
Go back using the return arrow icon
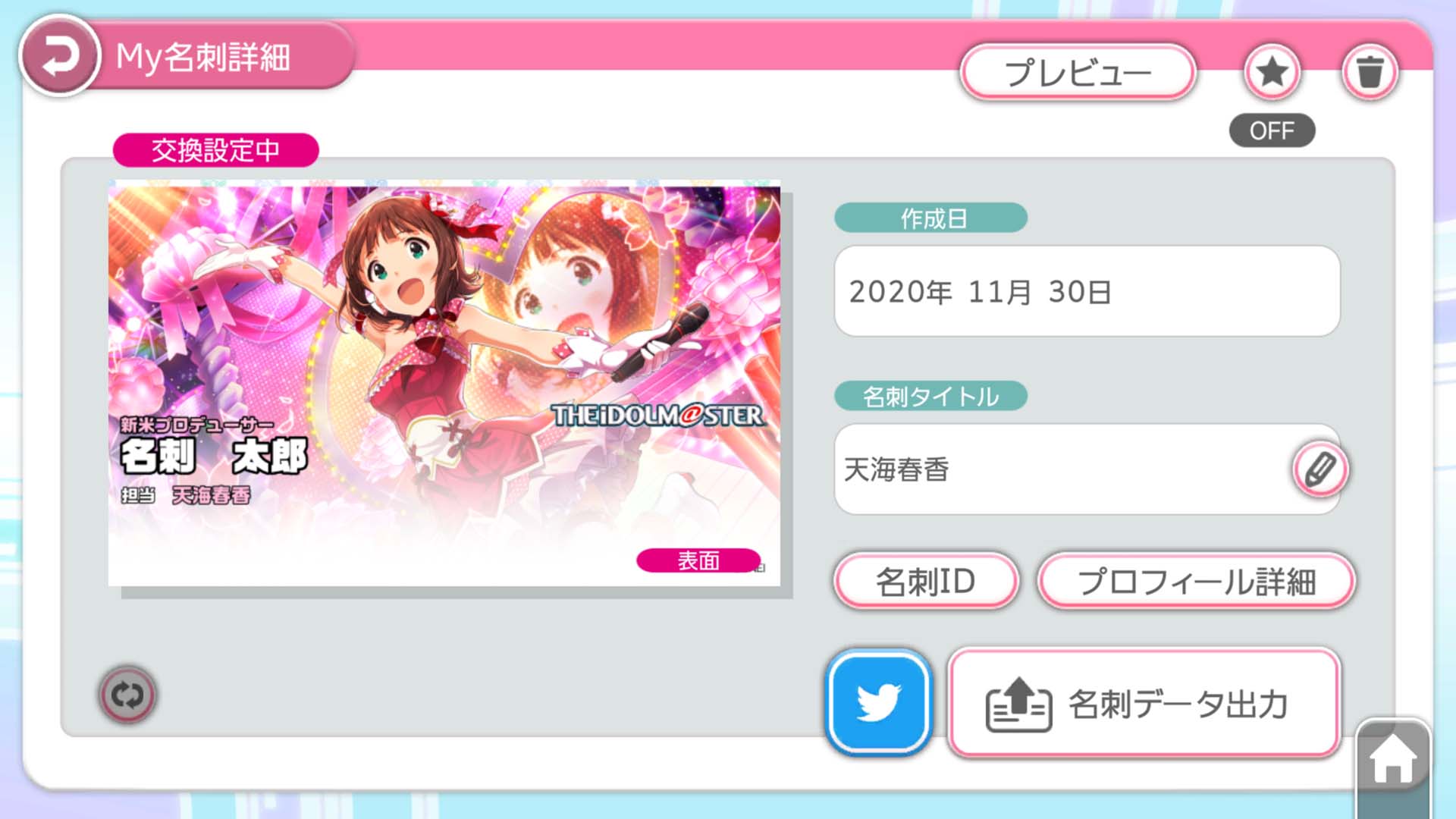(59, 57)
